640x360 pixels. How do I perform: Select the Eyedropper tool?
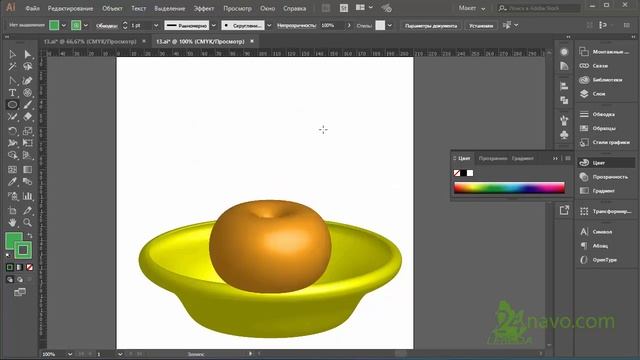(12, 182)
